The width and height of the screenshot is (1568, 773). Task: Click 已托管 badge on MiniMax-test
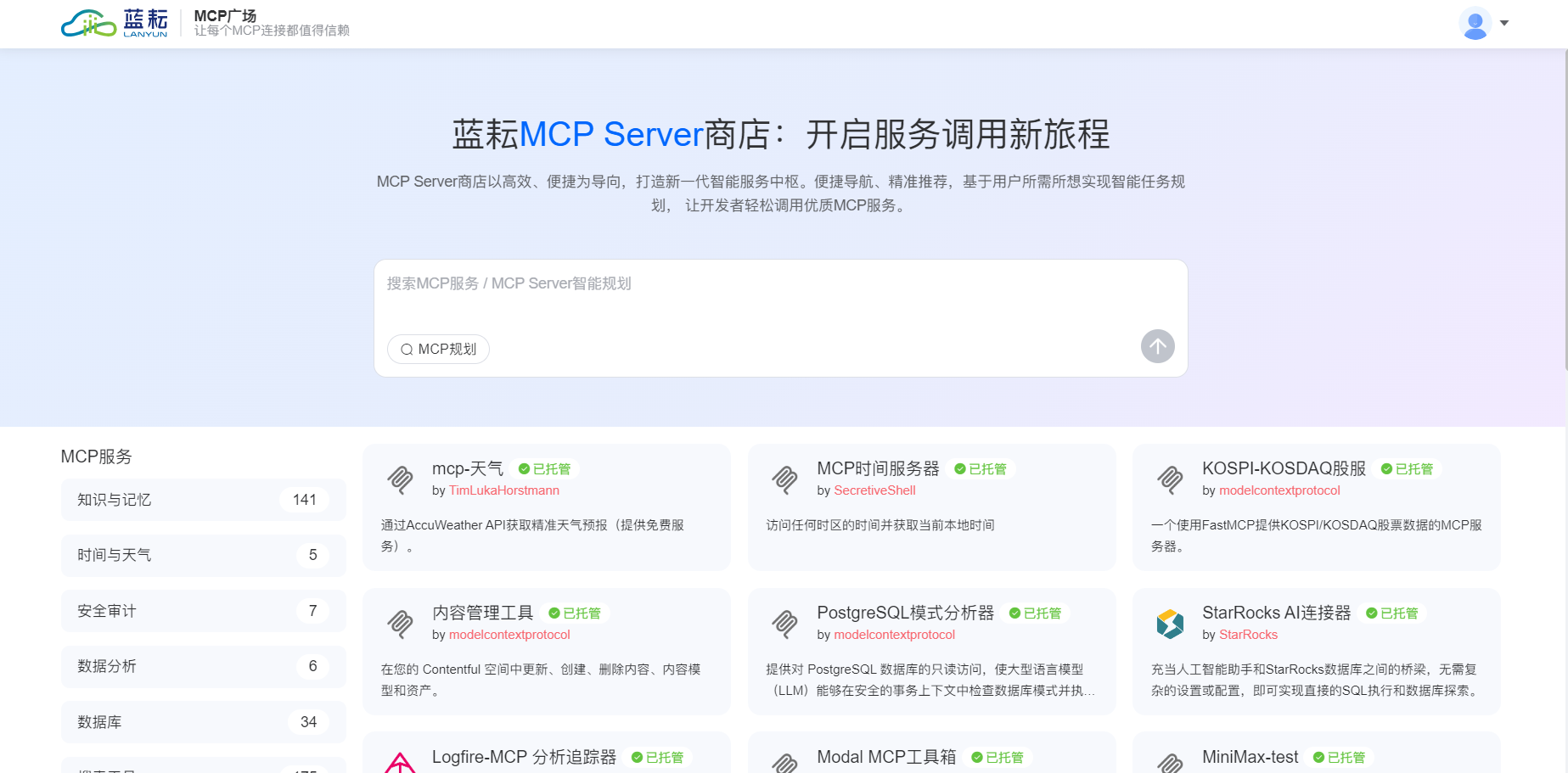(1339, 758)
